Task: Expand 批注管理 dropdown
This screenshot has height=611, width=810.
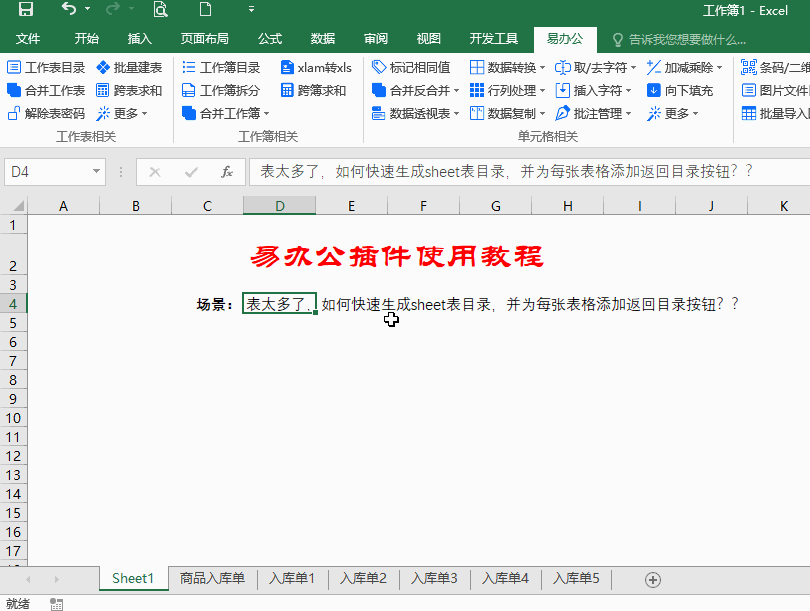Action: 629,113
